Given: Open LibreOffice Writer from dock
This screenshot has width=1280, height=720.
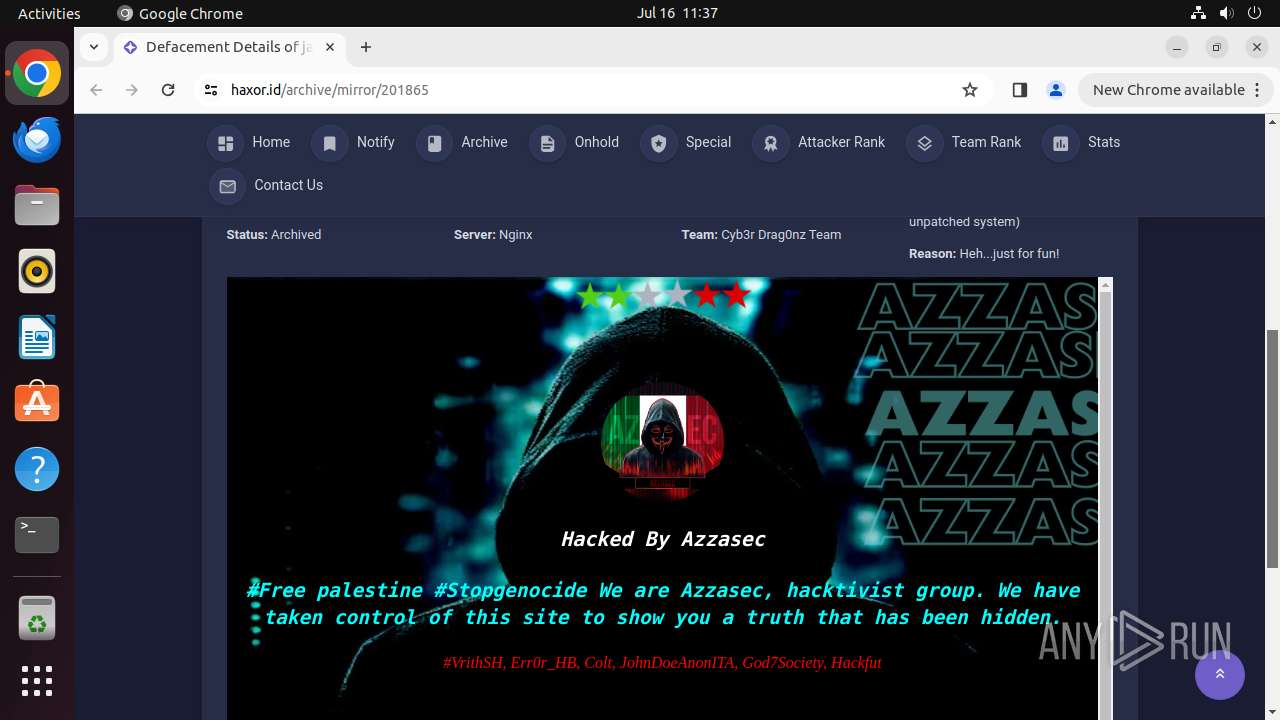Looking at the screenshot, I should coord(37,337).
